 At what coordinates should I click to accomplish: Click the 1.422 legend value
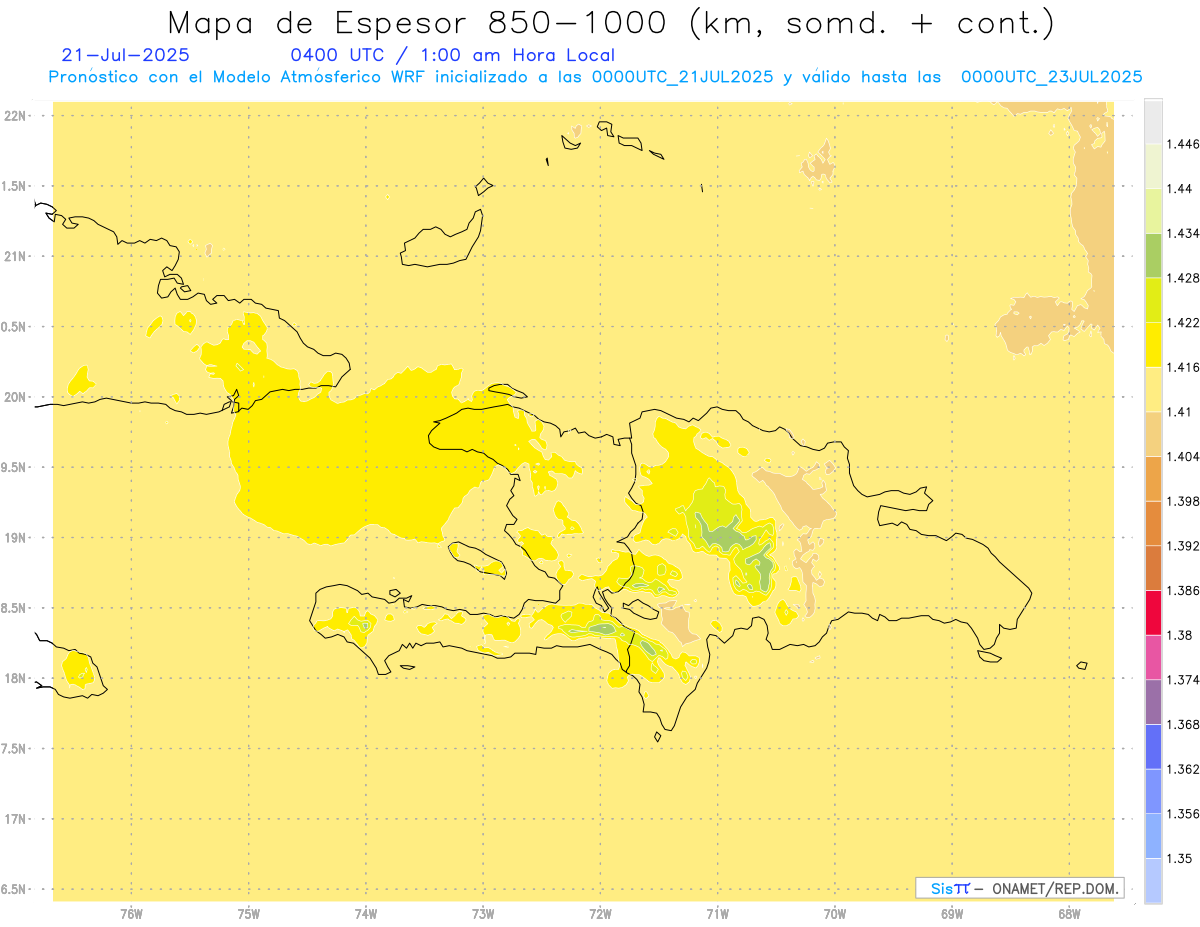(1183, 322)
